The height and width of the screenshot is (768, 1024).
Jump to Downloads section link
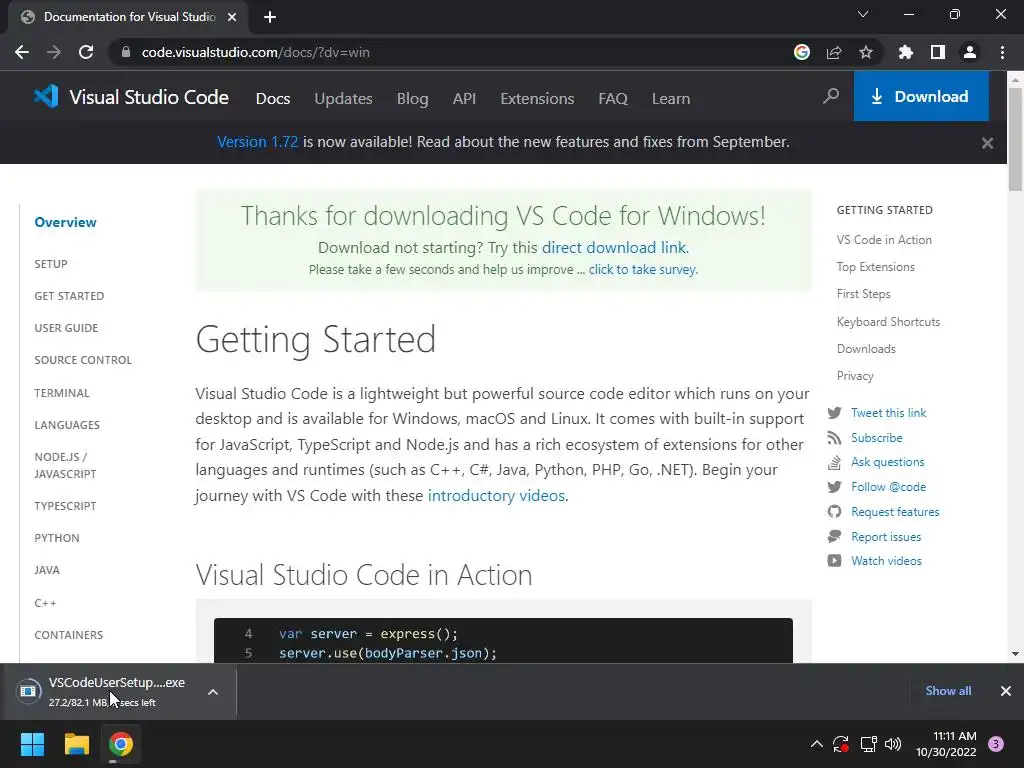pyautogui.click(x=866, y=349)
